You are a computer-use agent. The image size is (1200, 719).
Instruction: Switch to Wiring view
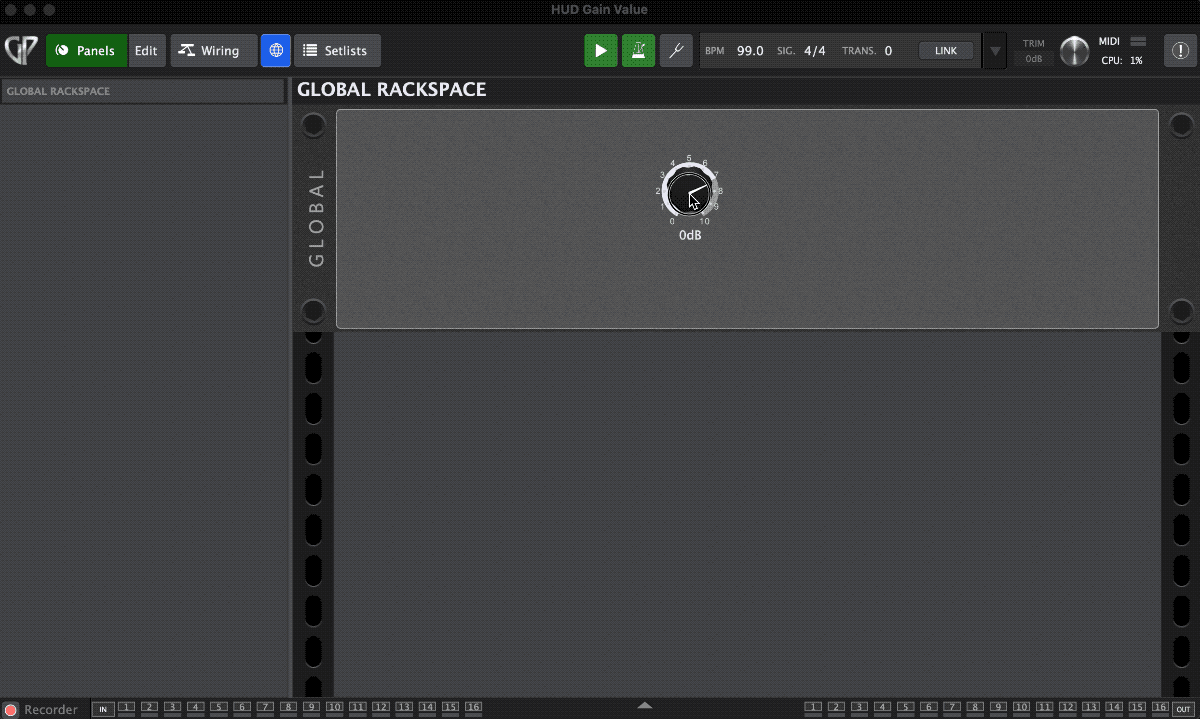tap(213, 51)
